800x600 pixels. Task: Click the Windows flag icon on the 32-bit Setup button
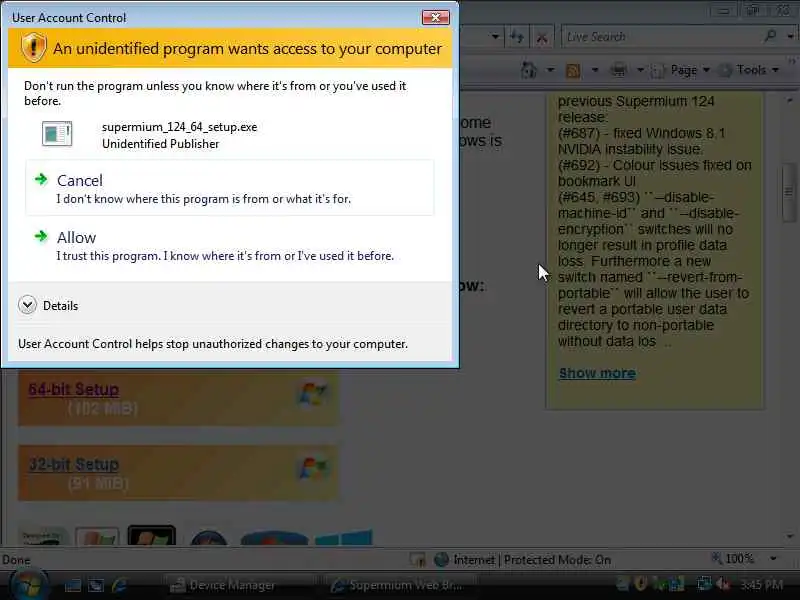(x=312, y=468)
